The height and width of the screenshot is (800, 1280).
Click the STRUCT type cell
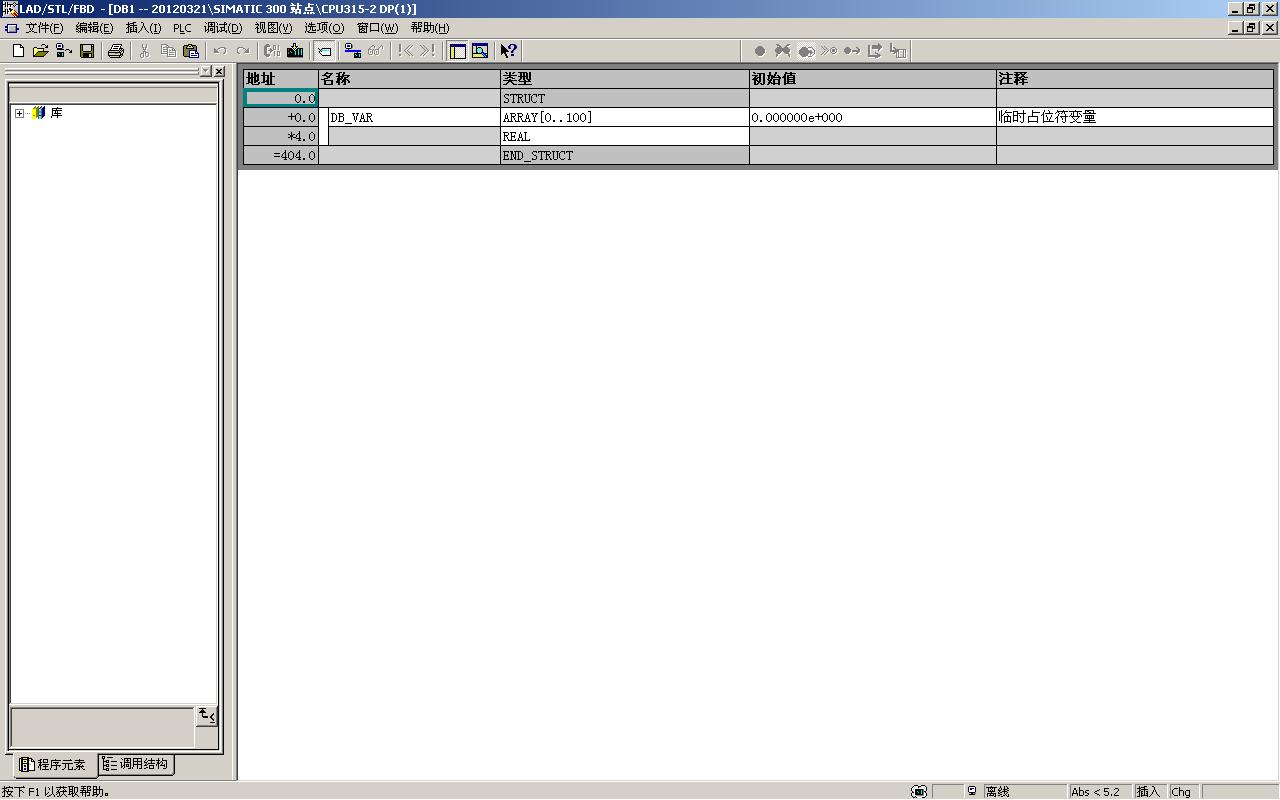pyautogui.click(x=625, y=98)
